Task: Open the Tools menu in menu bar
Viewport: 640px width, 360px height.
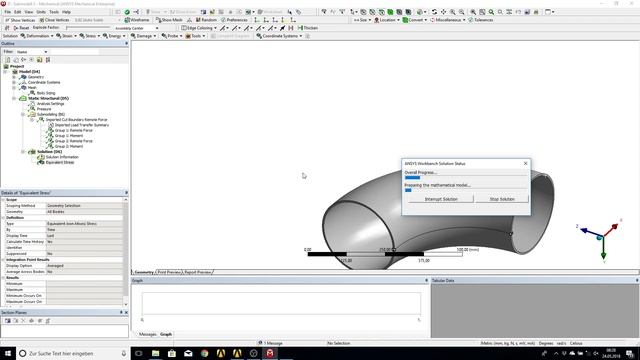Action: coord(54,12)
